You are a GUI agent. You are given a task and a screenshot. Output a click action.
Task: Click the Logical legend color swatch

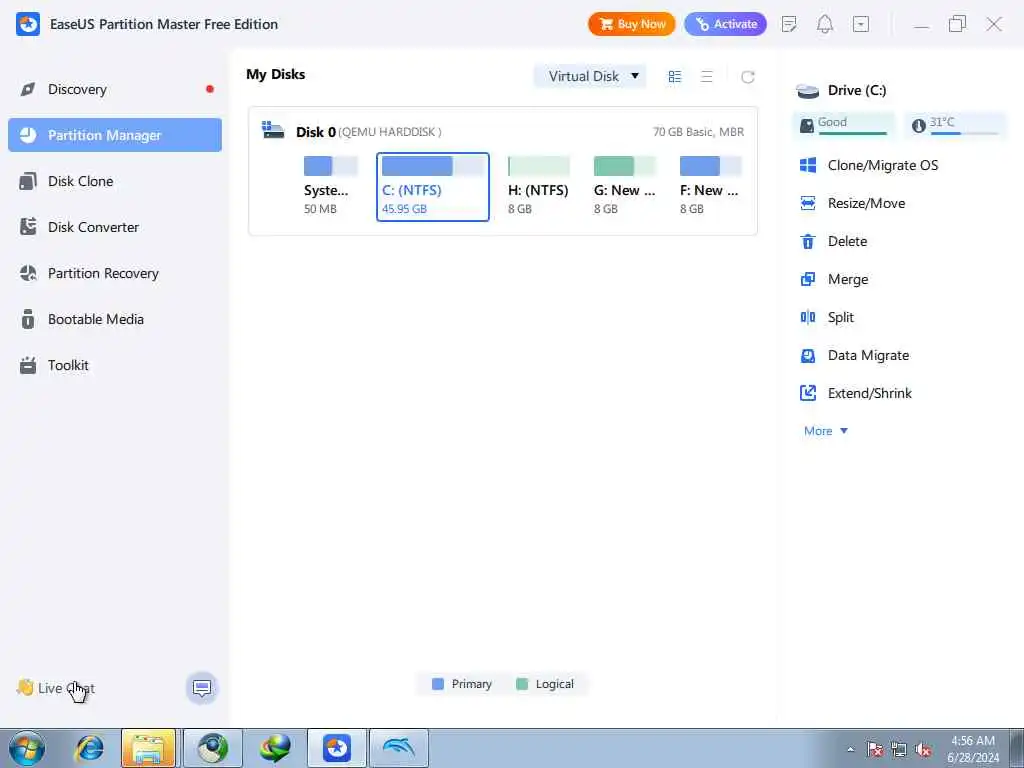pos(522,684)
